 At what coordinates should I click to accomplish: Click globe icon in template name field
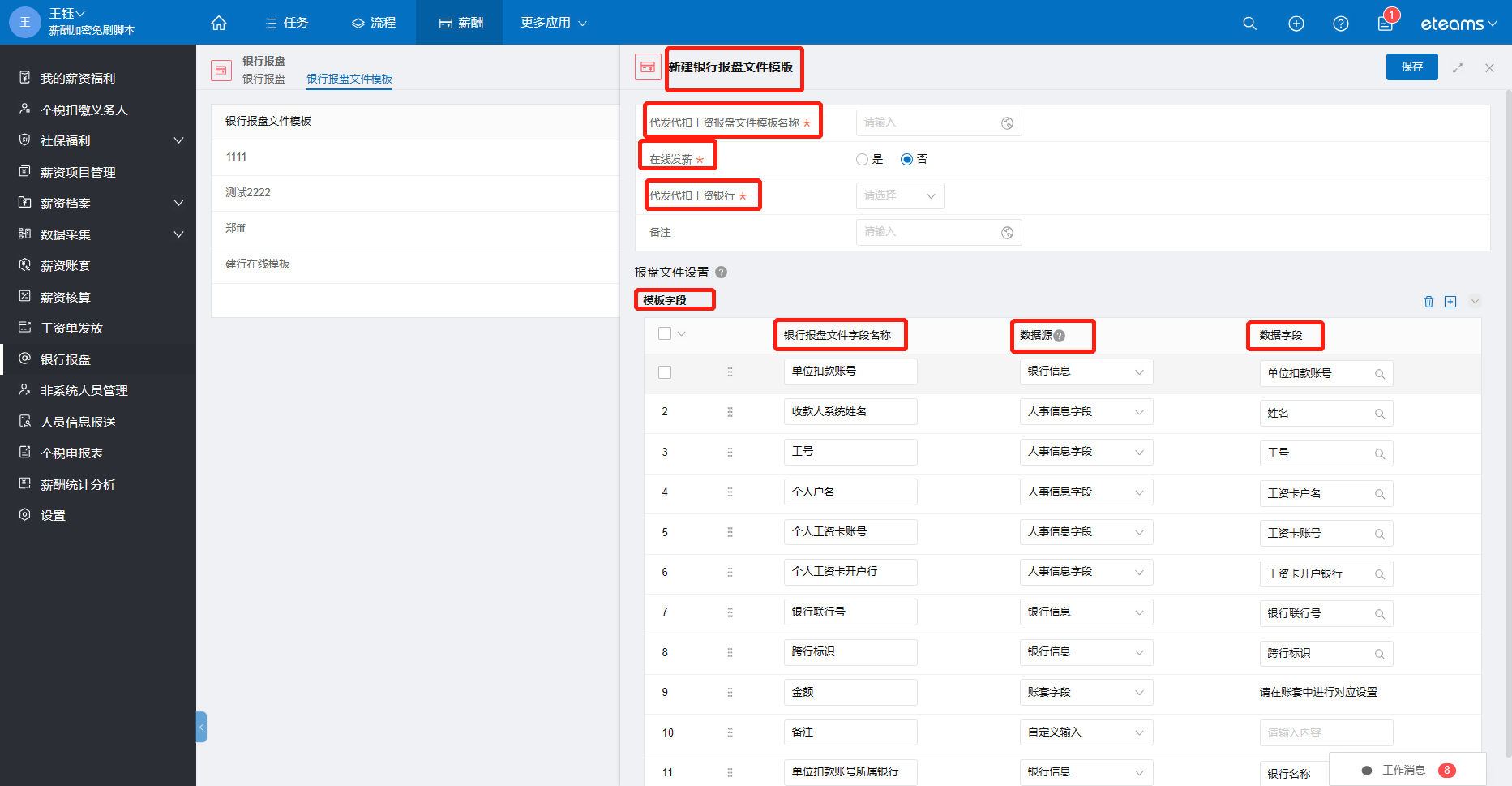pyautogui.click(x=1007, y=123)
